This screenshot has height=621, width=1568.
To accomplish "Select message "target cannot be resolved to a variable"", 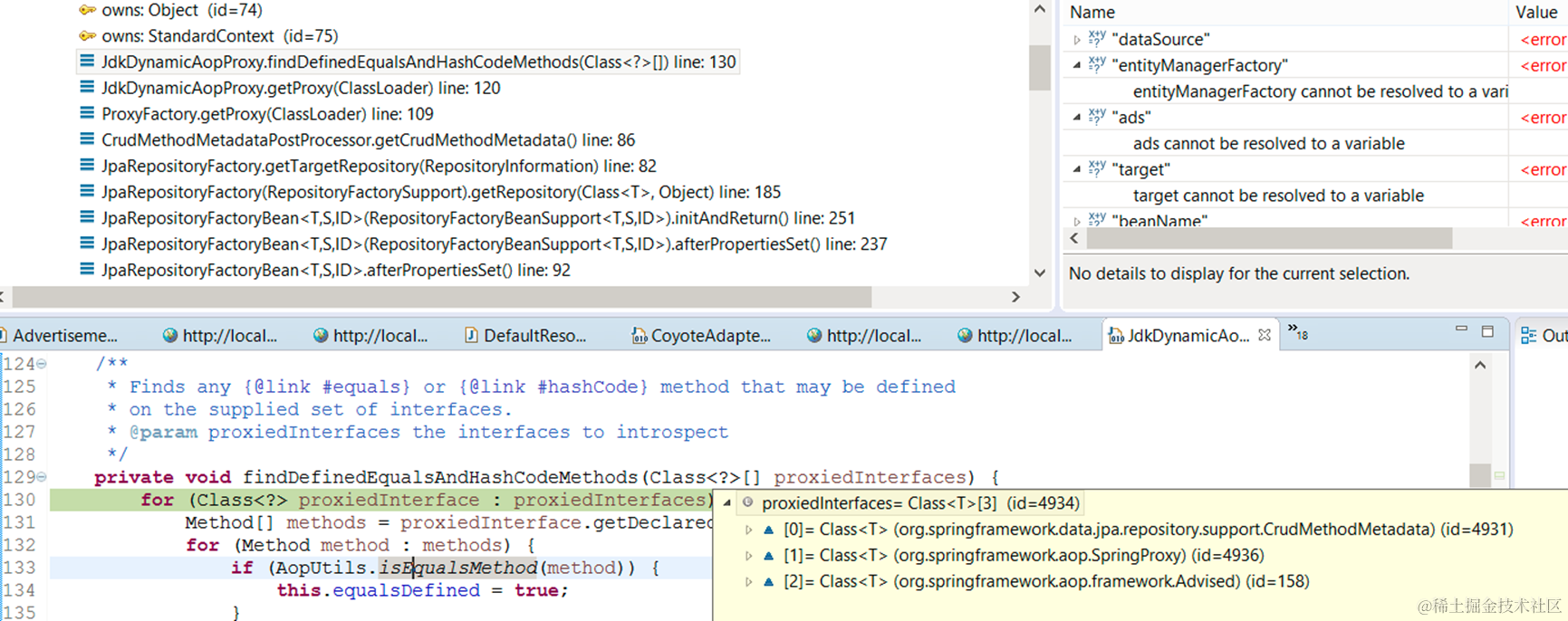I will click(1278, 196).
